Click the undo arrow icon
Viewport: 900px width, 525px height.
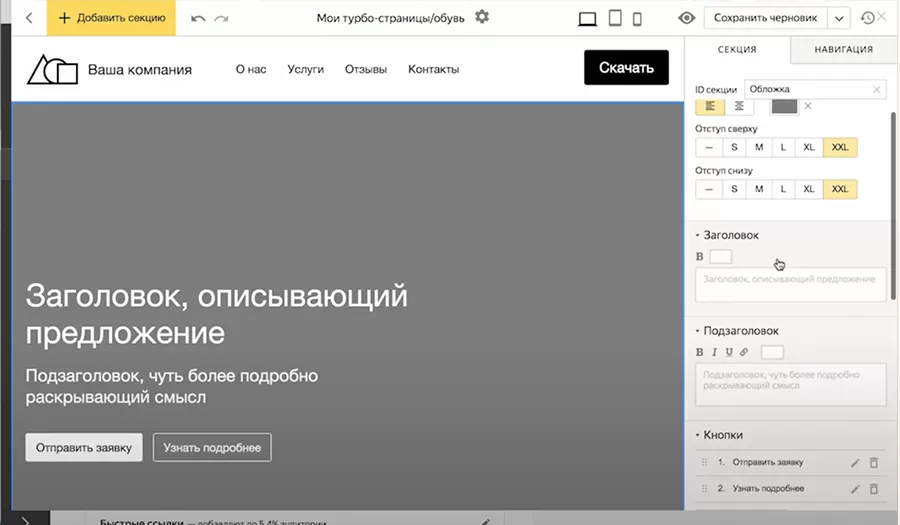click(x=198, y=18)
